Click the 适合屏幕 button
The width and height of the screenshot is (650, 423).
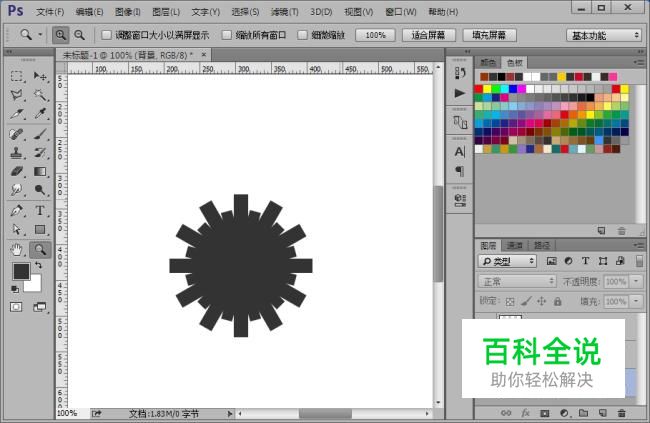tap(429, 35)
